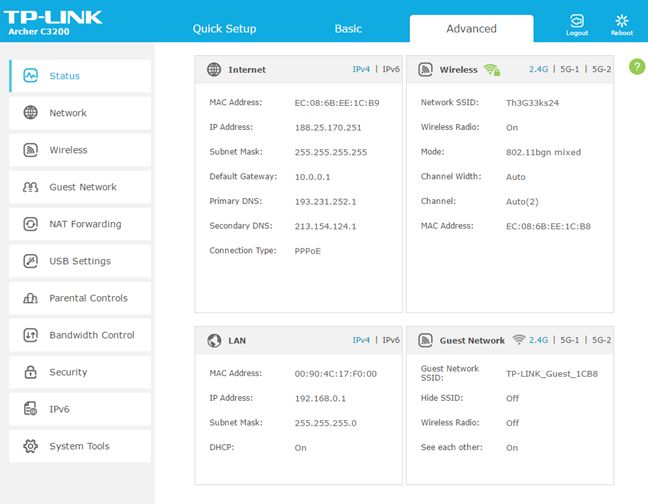The width and height of the screenshot is (648, 504).
Task: Open help with green question mark
Action: (637, 67)
